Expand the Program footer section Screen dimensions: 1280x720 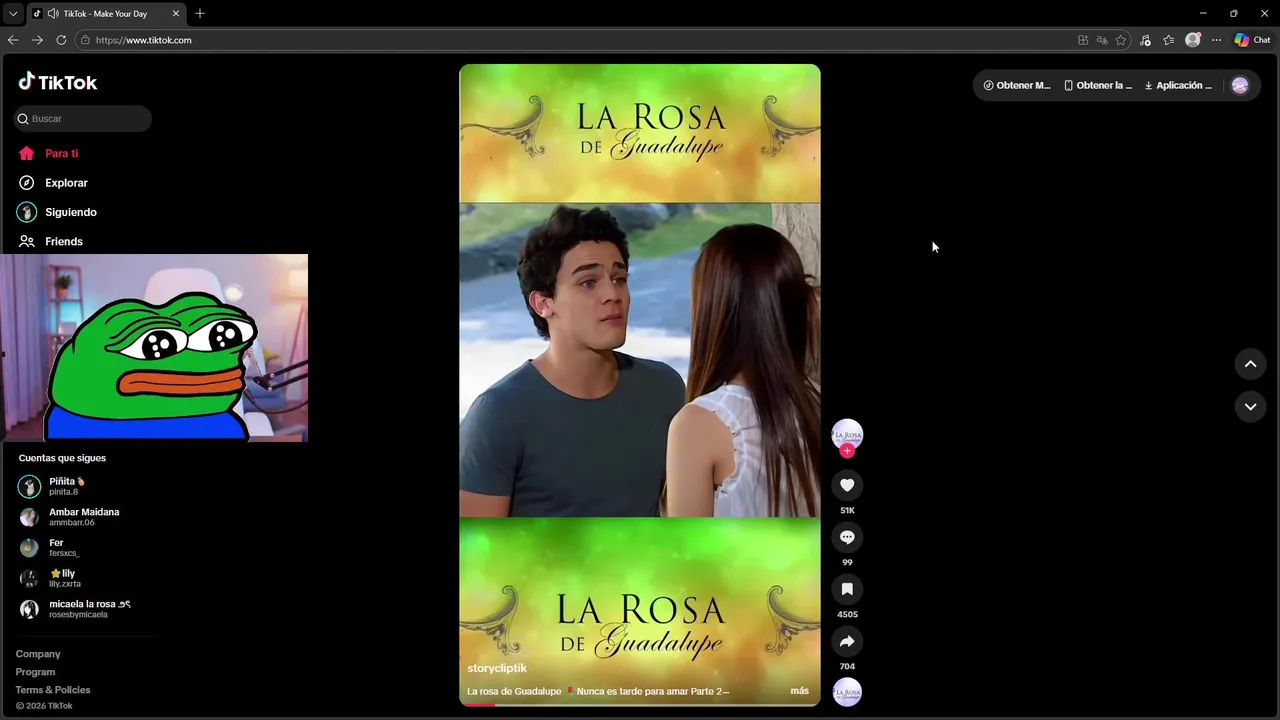(35, 672)
